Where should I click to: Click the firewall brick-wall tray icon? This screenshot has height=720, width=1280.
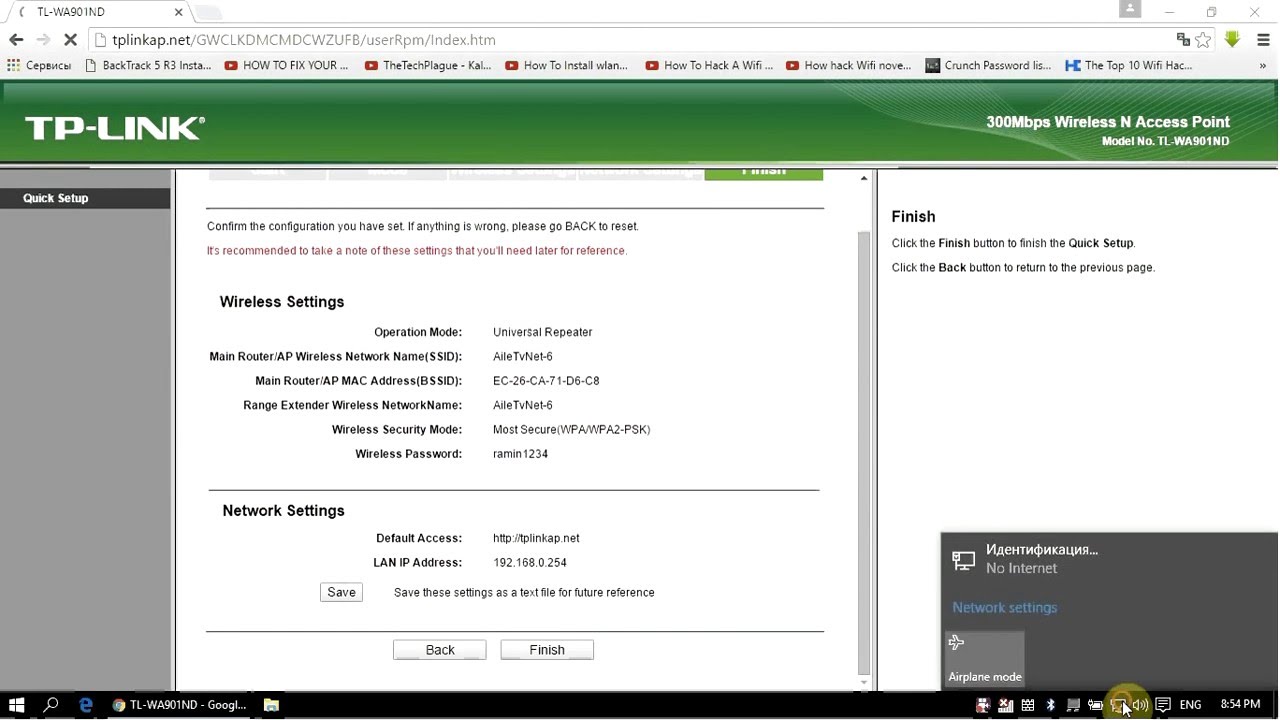(x=1027, y=705)
